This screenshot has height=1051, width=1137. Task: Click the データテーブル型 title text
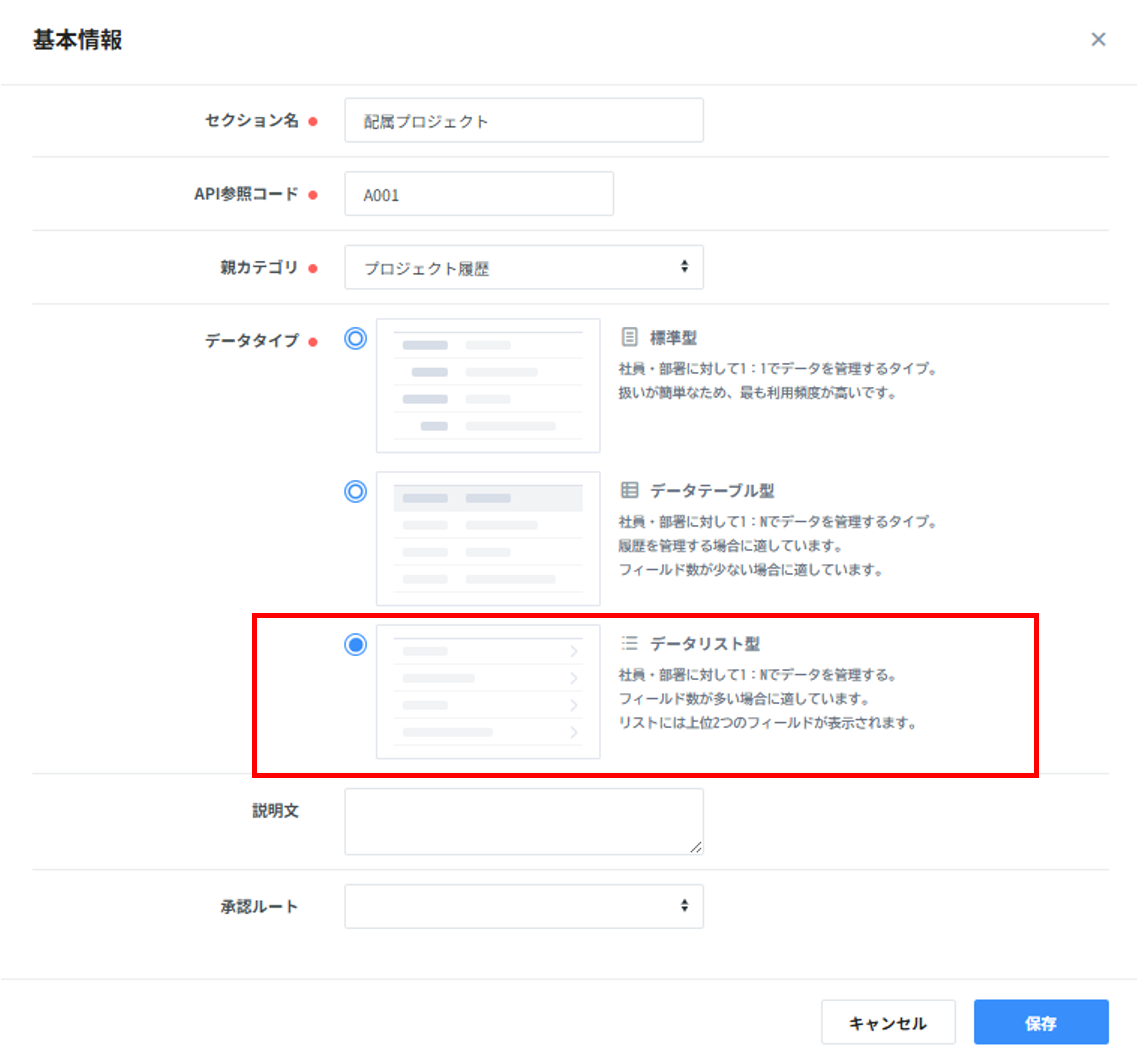711,491
